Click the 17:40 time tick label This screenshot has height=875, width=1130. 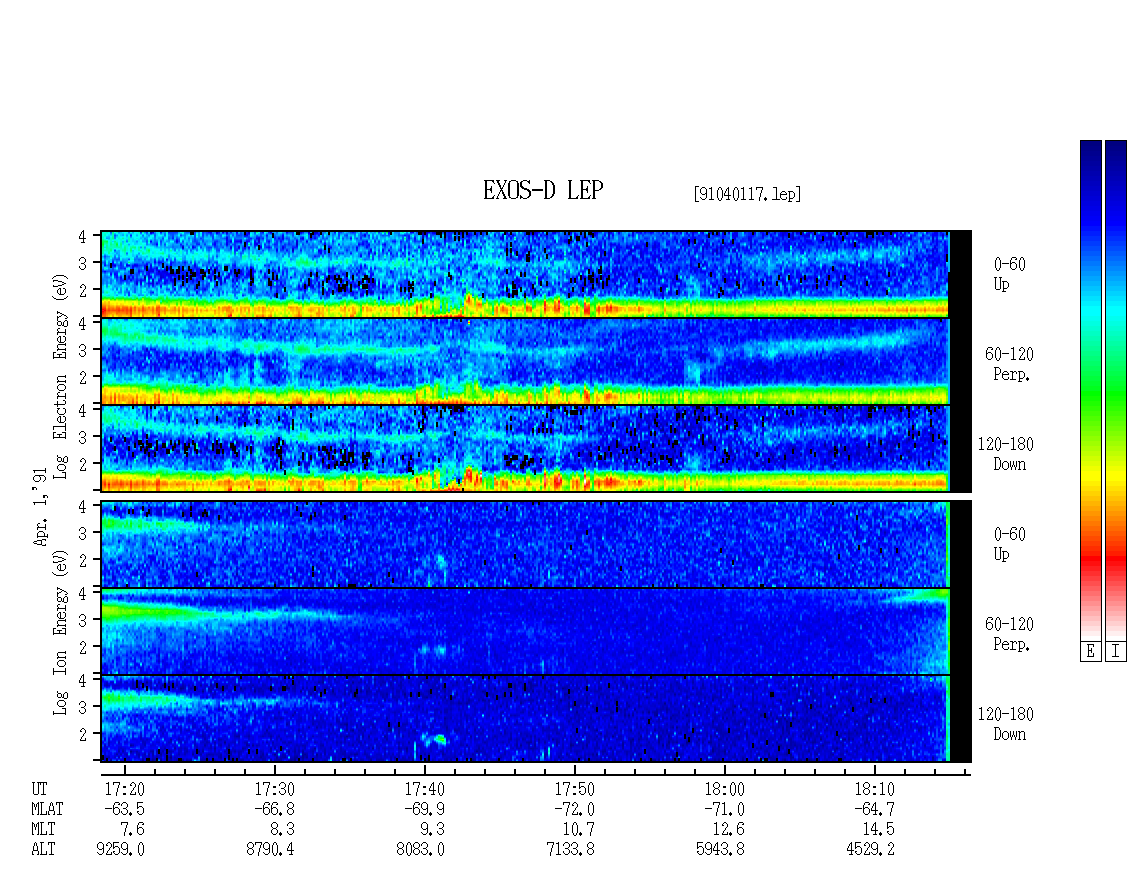424,789
